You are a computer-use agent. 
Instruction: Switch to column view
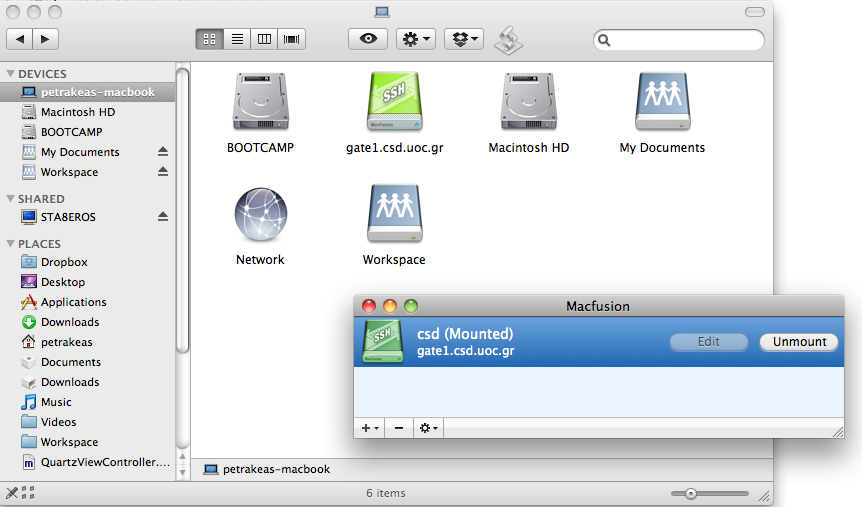point(264,39)
